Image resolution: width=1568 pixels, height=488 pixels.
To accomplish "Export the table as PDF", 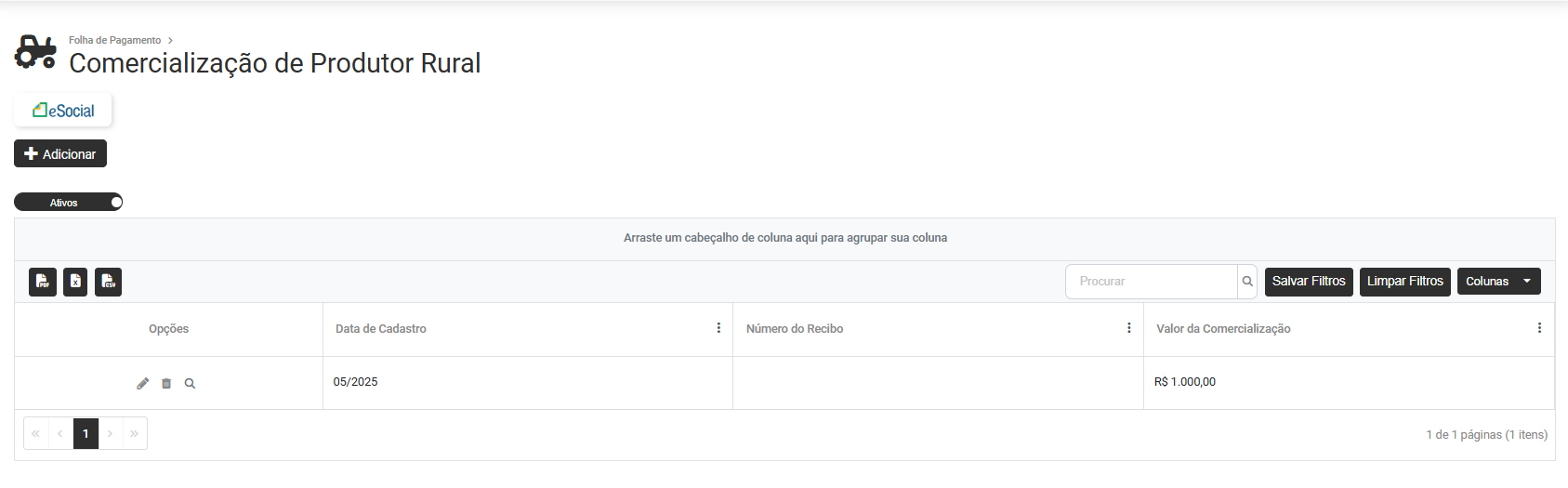I will point(43,282).
